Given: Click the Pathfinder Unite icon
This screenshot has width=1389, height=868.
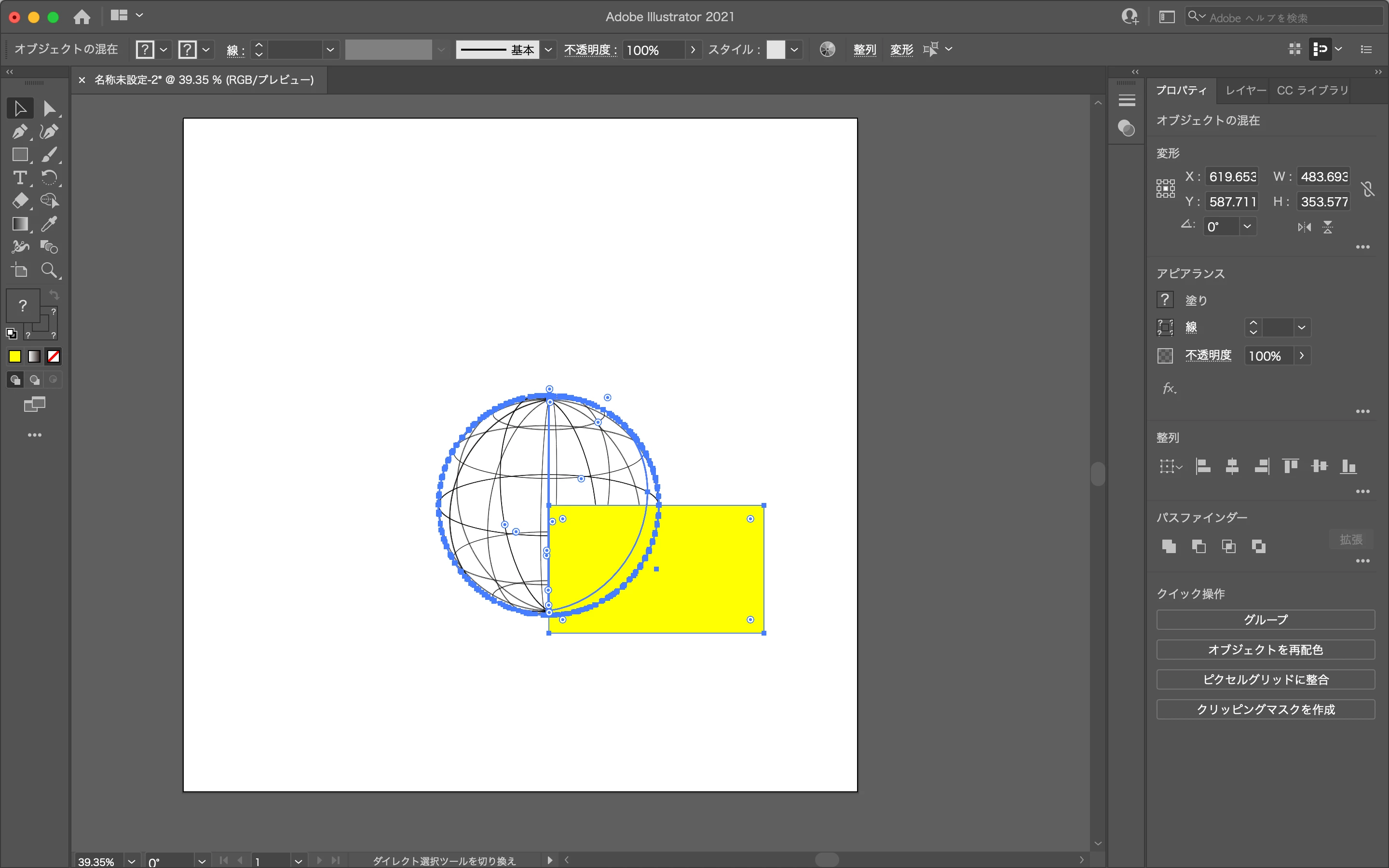Looking at the screenshot, I should click(1169, 546).
